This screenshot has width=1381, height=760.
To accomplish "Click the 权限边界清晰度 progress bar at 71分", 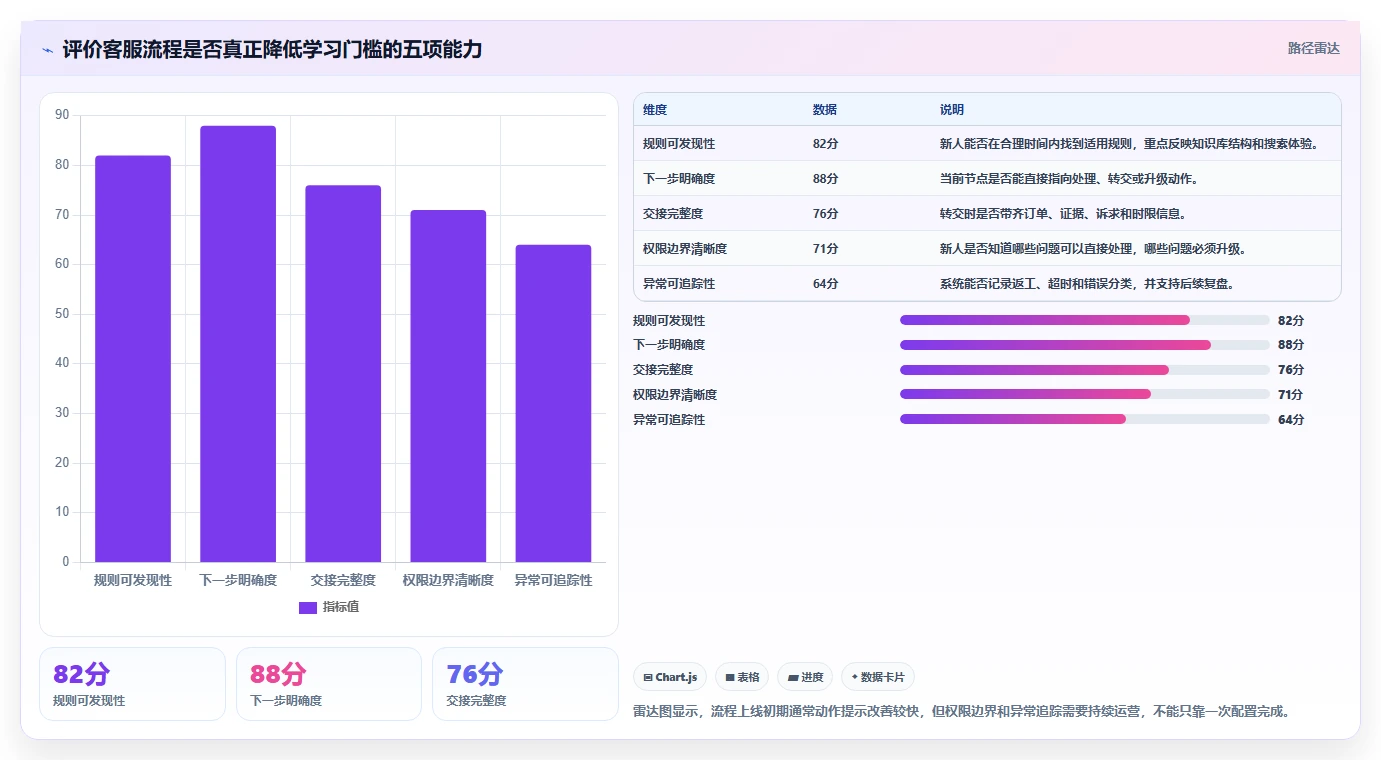I will (1085, 394).
